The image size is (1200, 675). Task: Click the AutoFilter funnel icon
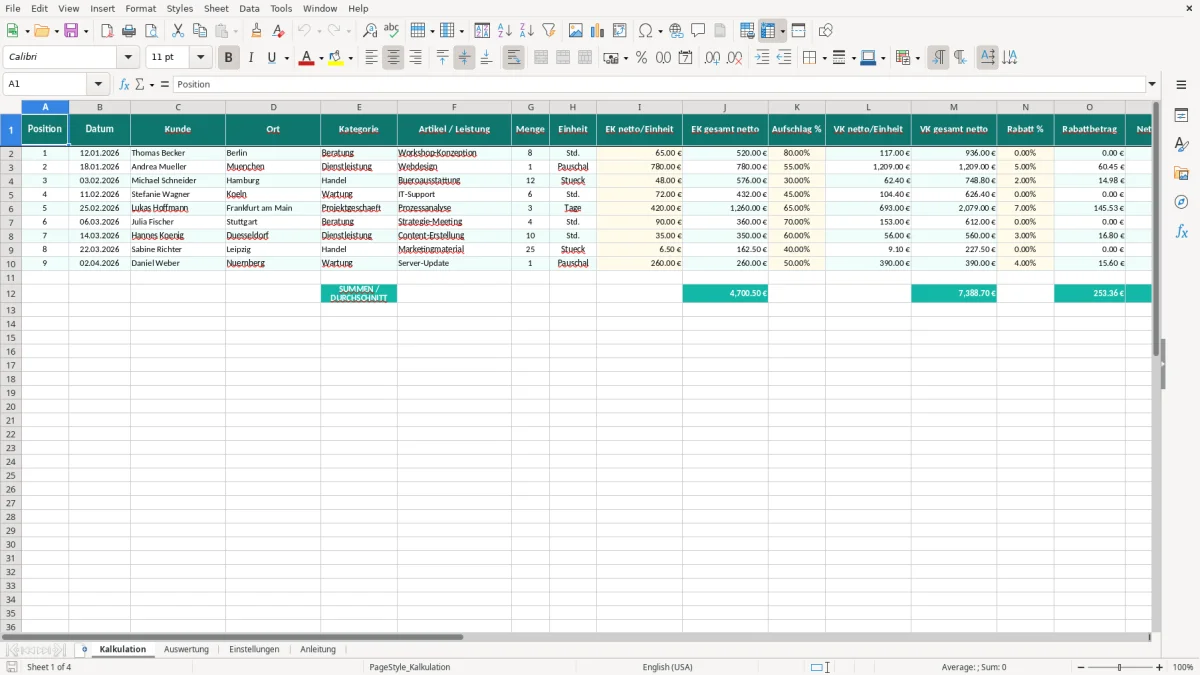point(548,31)
